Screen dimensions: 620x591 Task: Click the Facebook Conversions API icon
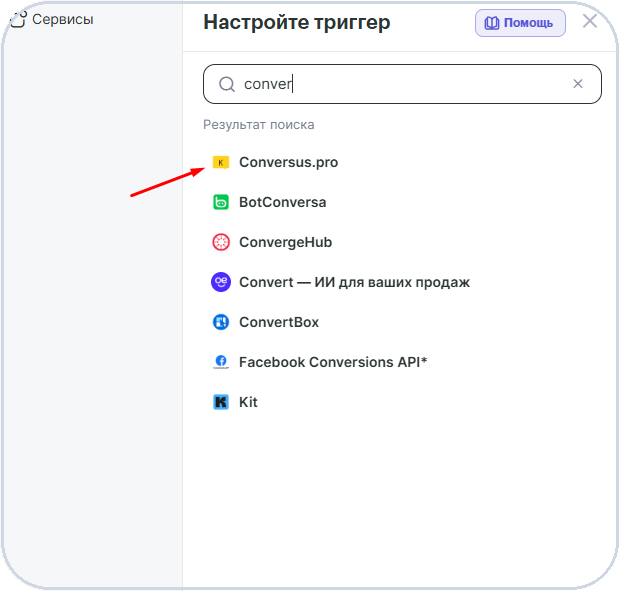tap(221, 362)
